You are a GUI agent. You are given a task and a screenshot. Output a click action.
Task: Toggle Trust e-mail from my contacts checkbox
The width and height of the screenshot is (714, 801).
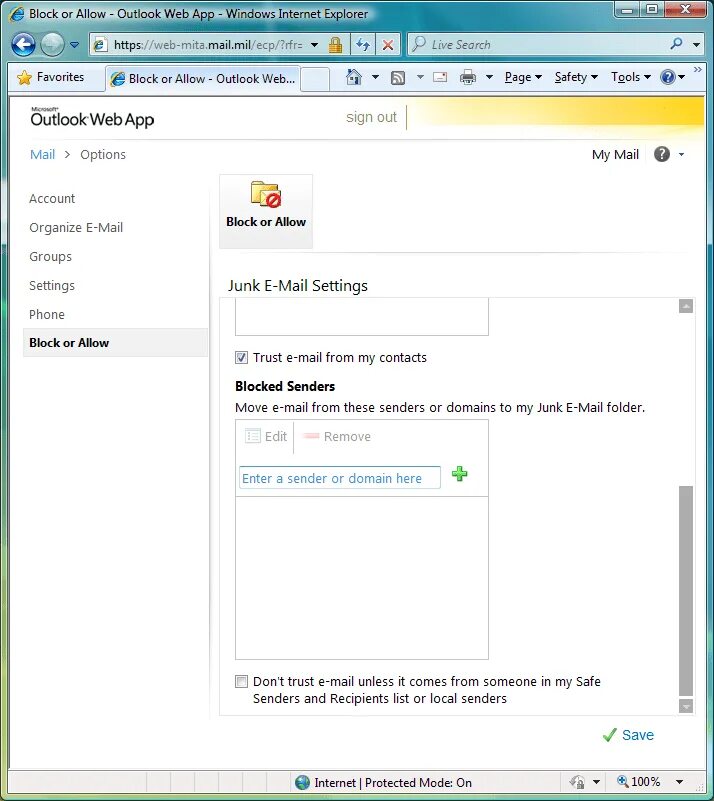pos(241,358)
